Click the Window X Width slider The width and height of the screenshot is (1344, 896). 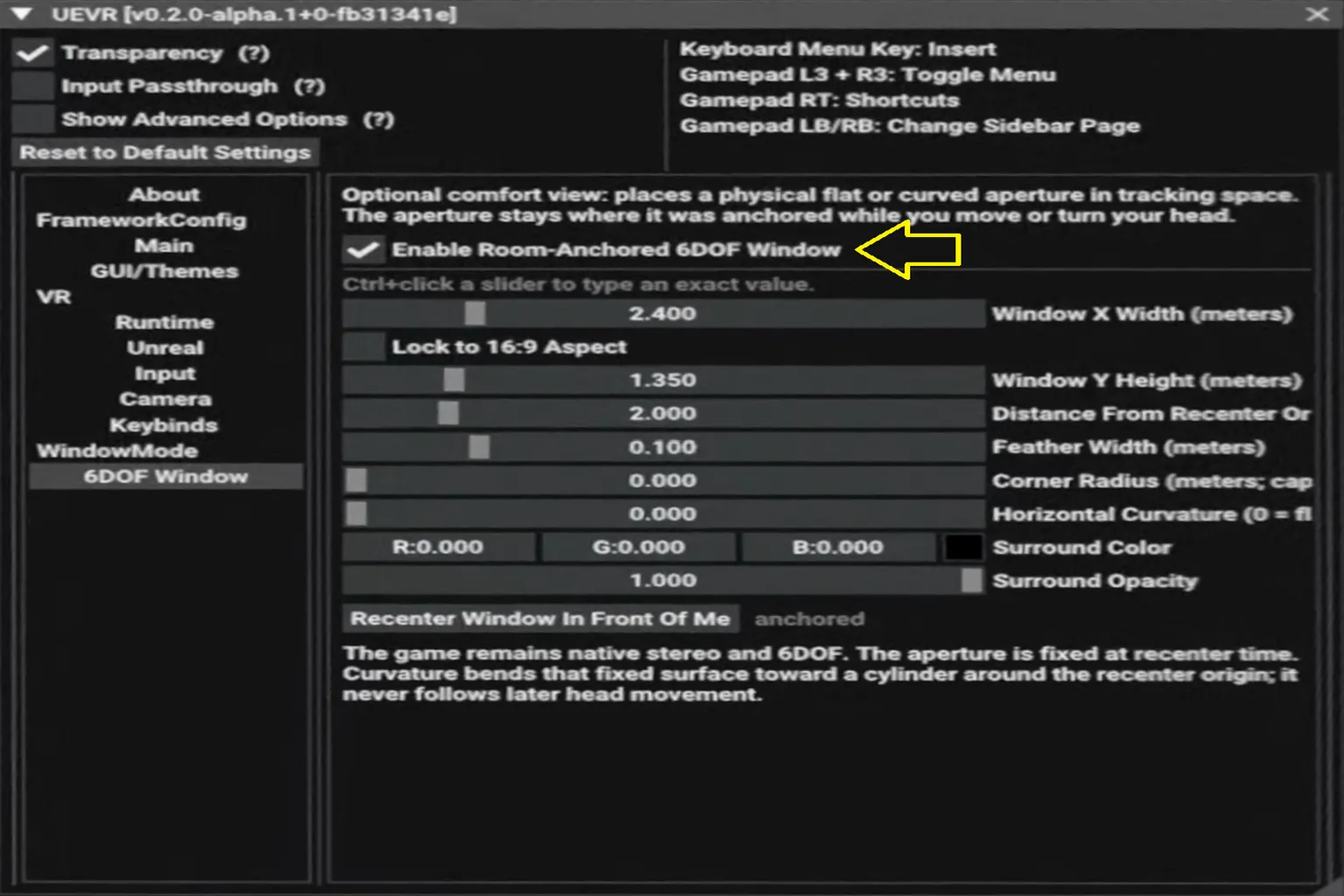663,314
